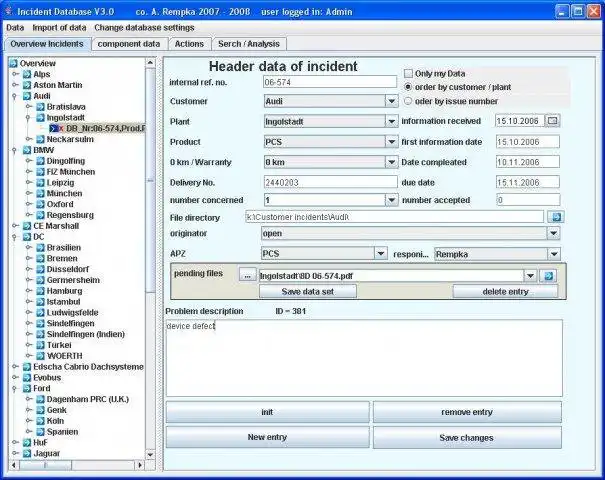The width and height of the screenshot is (605, 480).
Task: Click the DC customer node icon
Action: coord(27,236)
